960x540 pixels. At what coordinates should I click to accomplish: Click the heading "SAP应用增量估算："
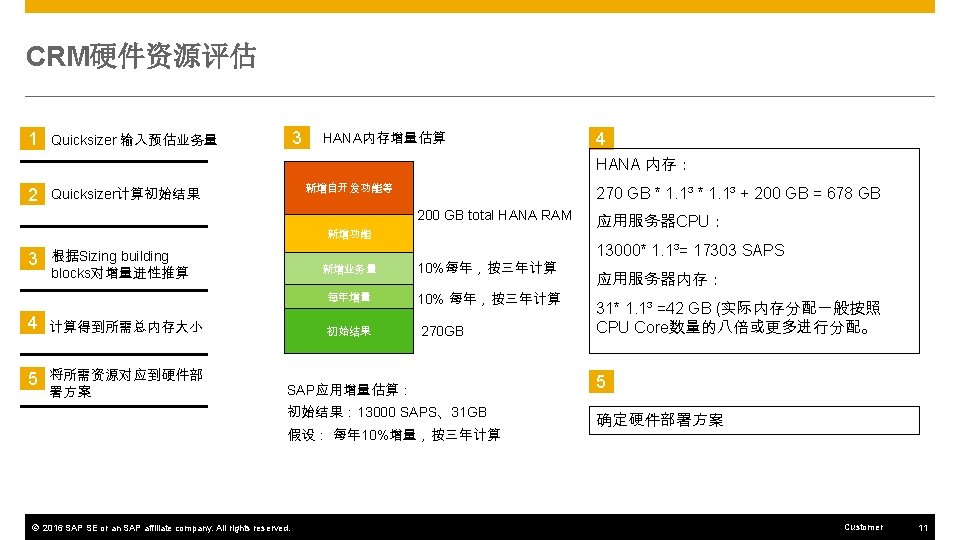pos(348,390)
